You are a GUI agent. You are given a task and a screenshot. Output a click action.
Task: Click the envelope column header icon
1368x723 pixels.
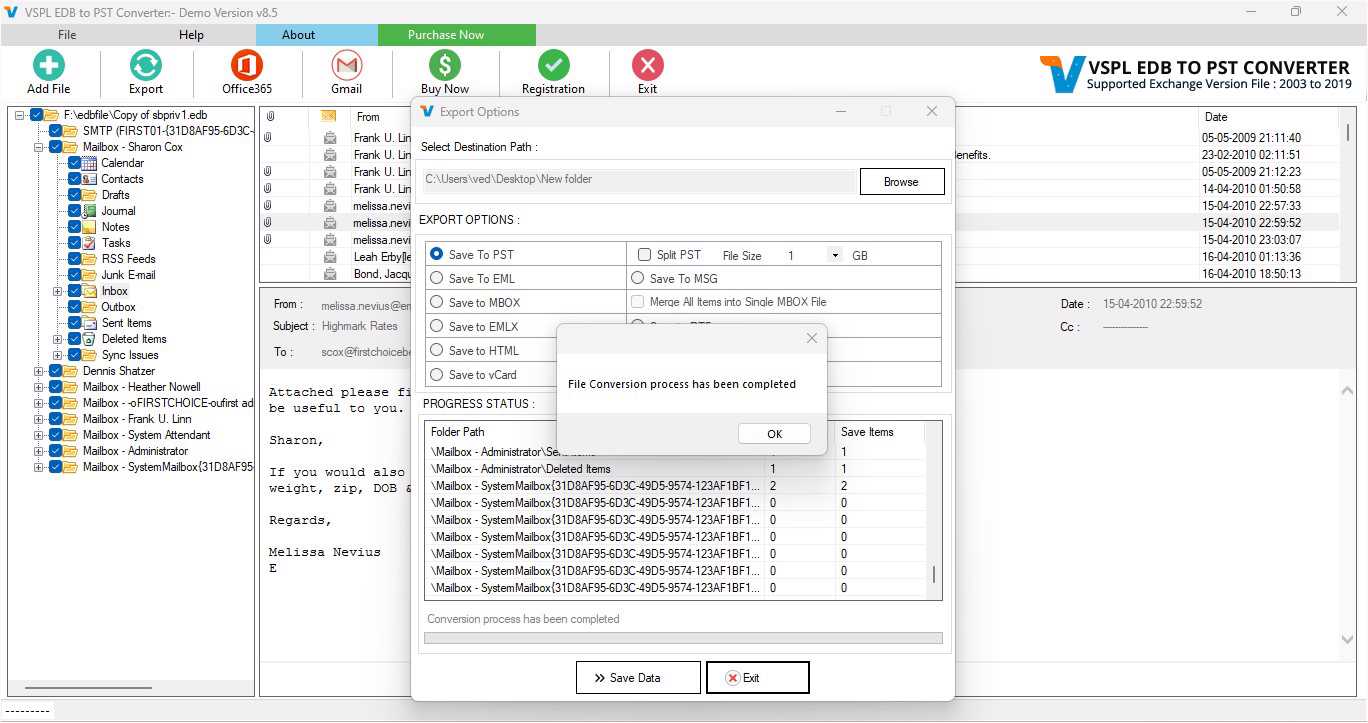(x=328, y=116)
